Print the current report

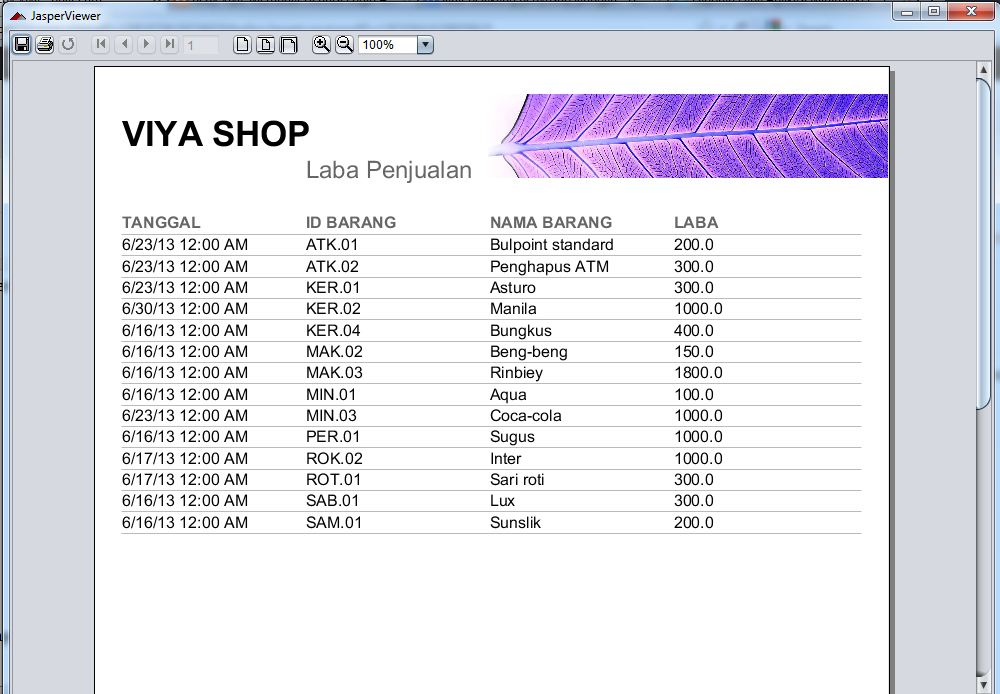[45, 44]
